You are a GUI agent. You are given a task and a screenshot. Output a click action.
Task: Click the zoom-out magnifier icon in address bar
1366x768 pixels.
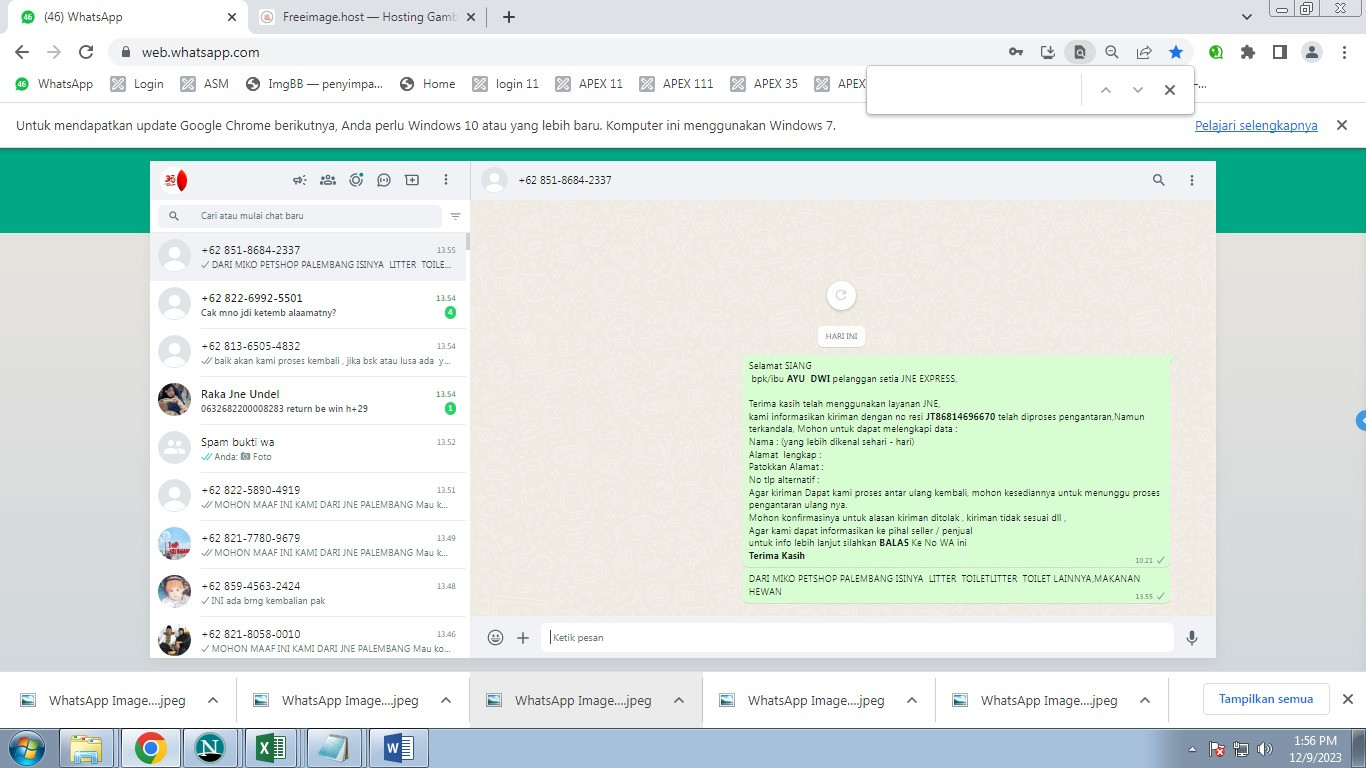click(x=1112, y=52)
